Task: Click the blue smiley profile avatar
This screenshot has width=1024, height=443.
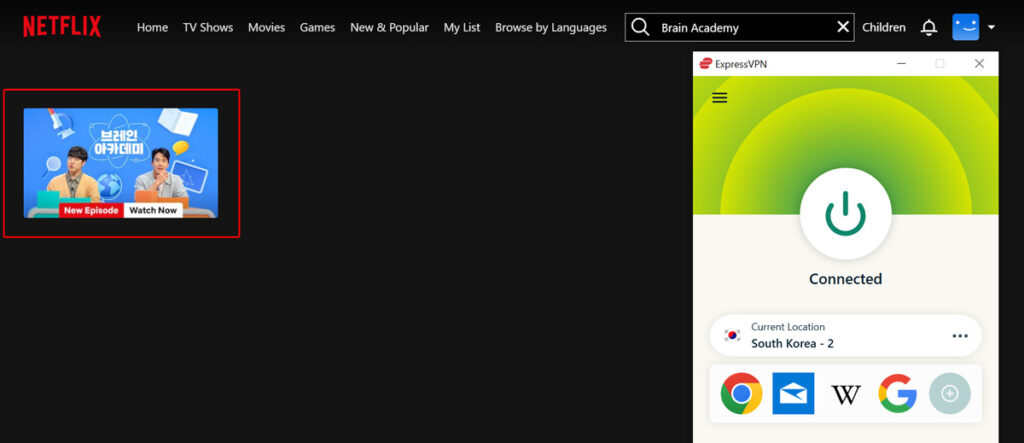Action: 965,27
